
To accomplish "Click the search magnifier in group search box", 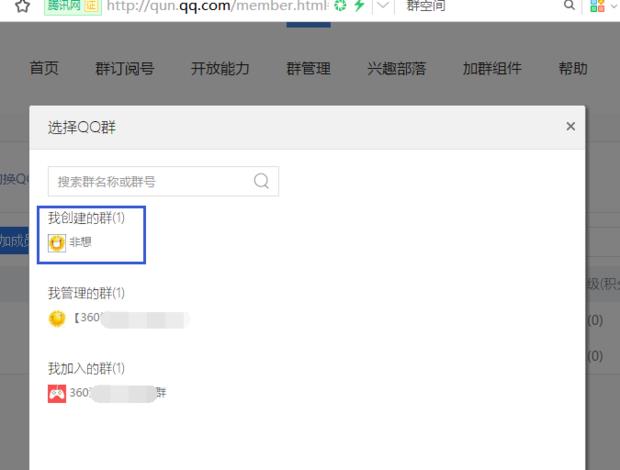I will pos(261,181).
